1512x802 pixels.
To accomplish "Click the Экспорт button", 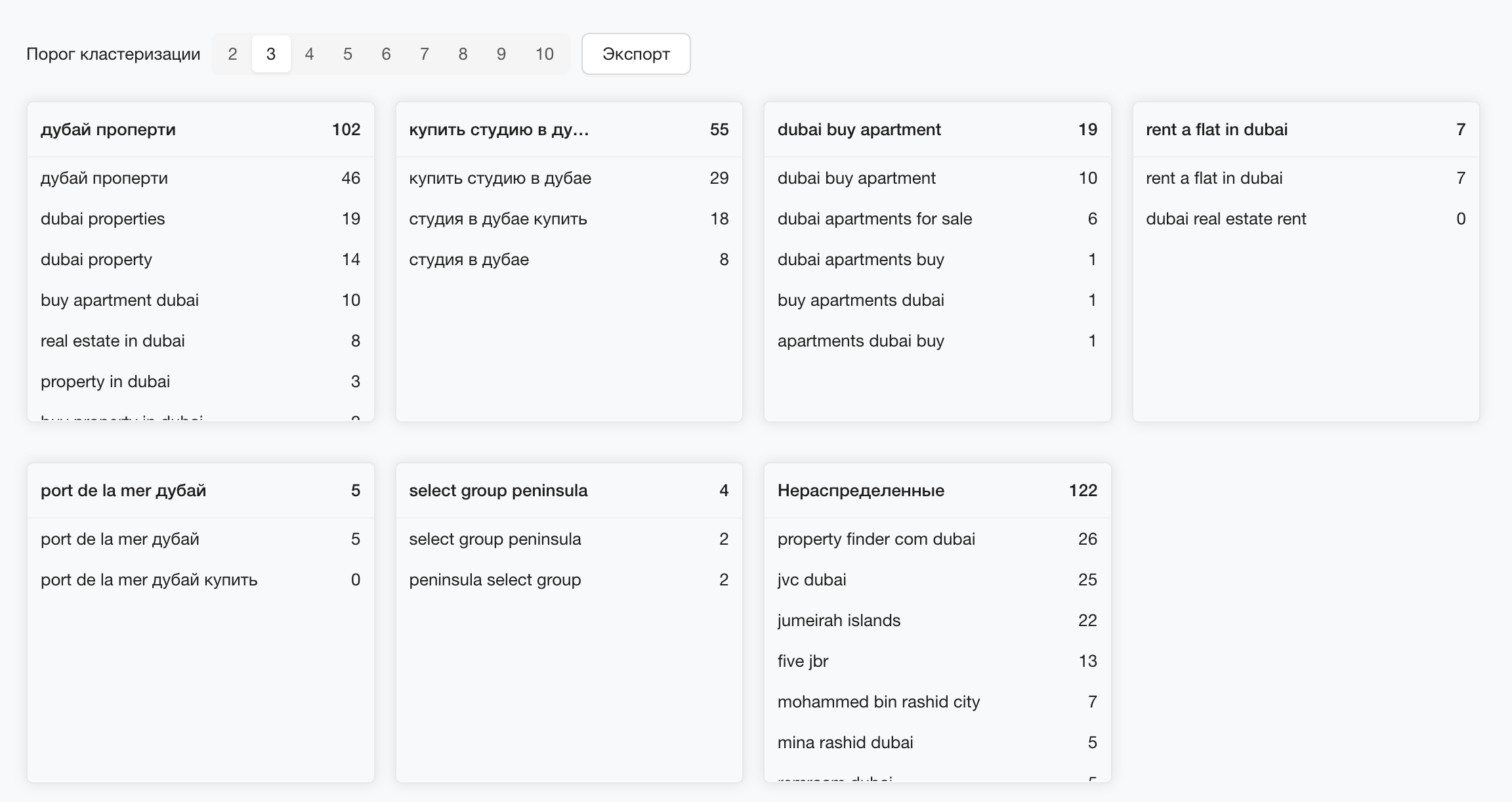I will 635,54.
